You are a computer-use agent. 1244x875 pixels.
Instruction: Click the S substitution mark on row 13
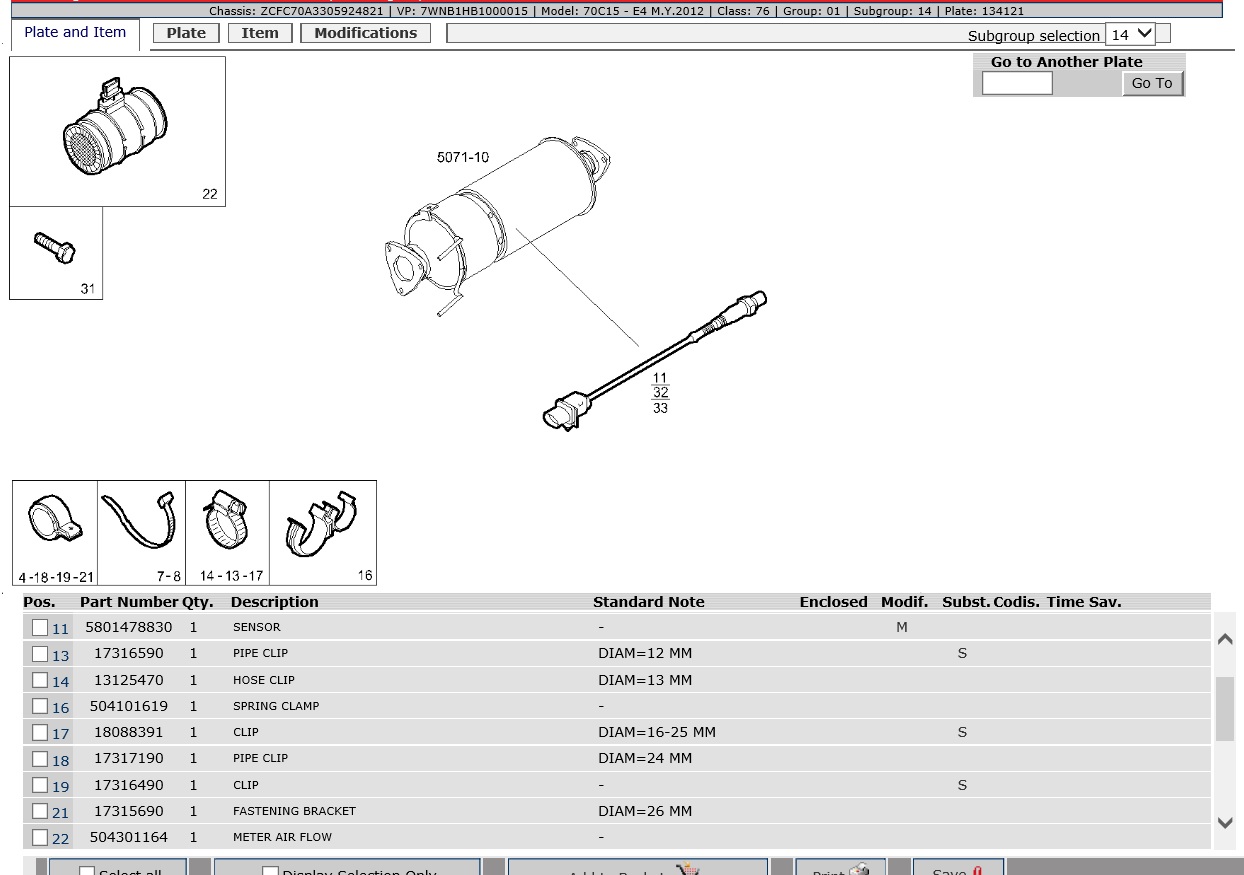point(962,653)
